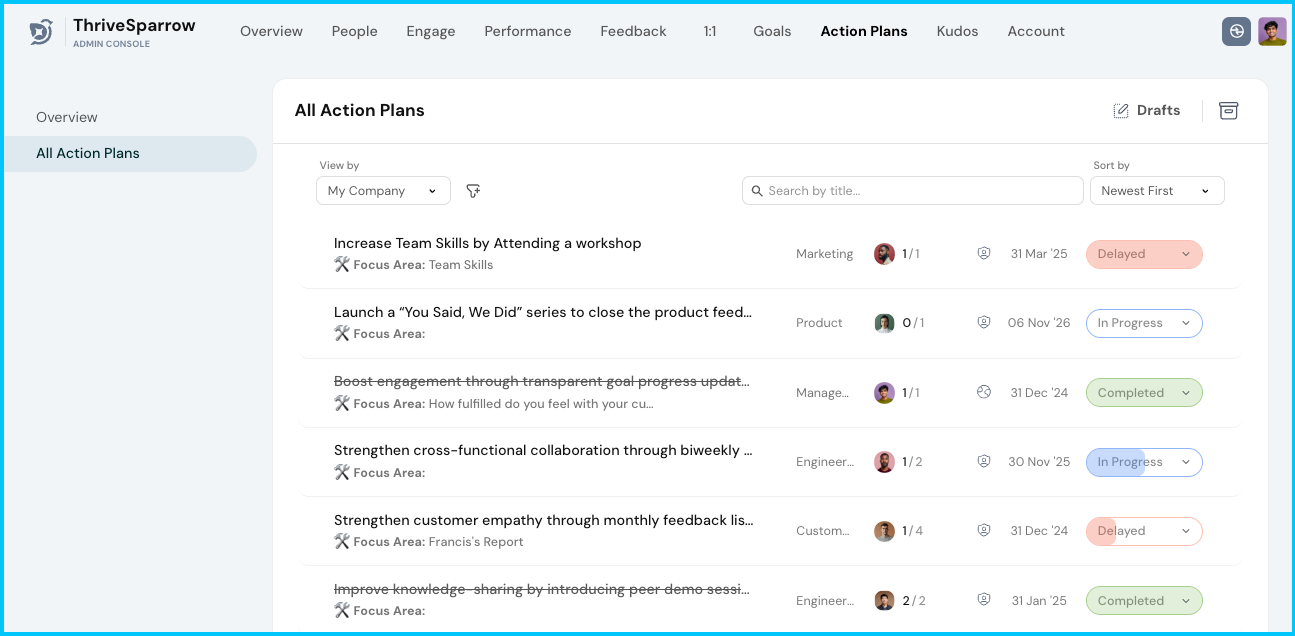
Task: Open the archive box icon
Action: (x=1228, y=111)
